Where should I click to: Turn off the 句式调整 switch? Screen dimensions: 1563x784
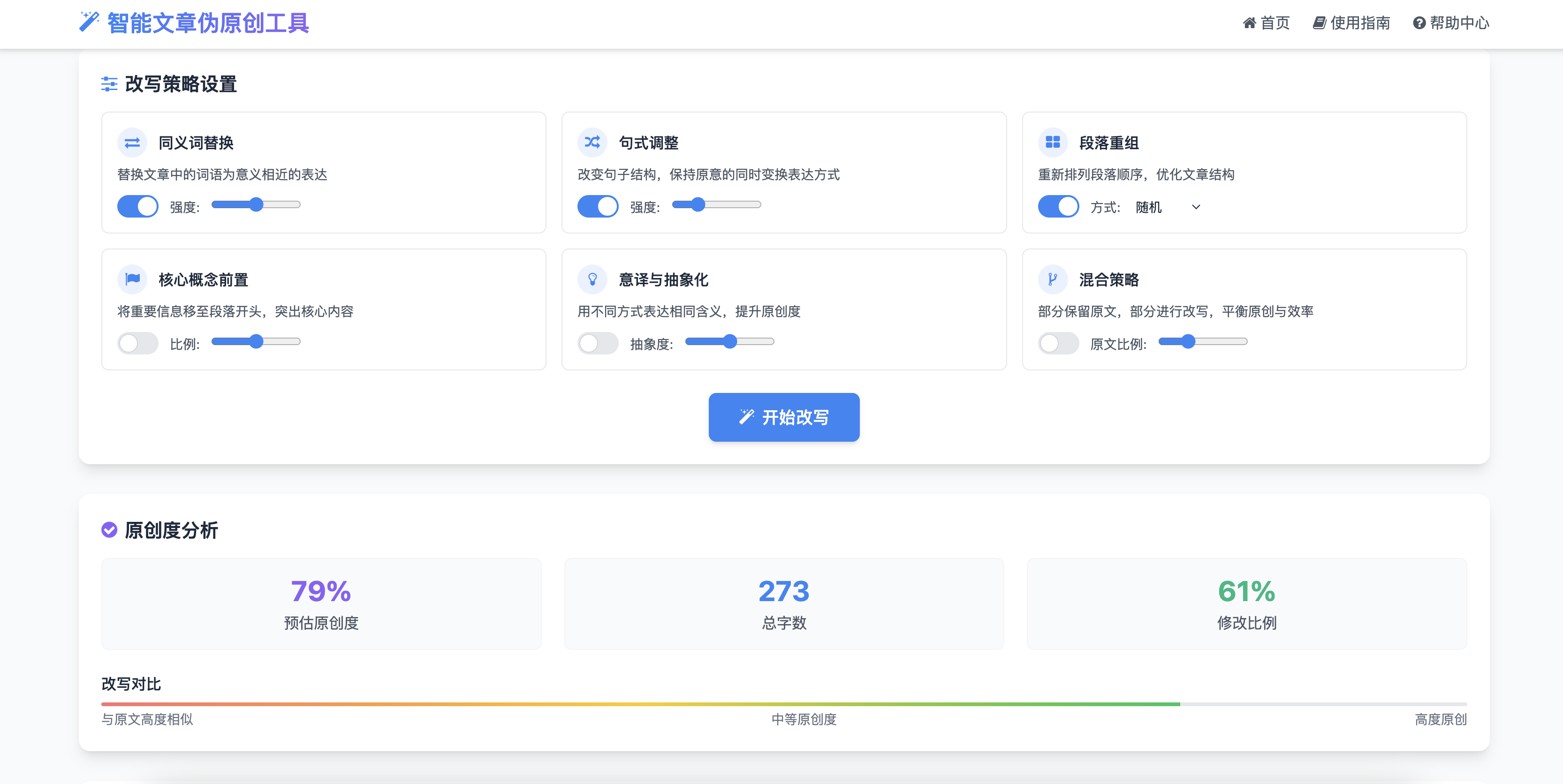[598, 207]
